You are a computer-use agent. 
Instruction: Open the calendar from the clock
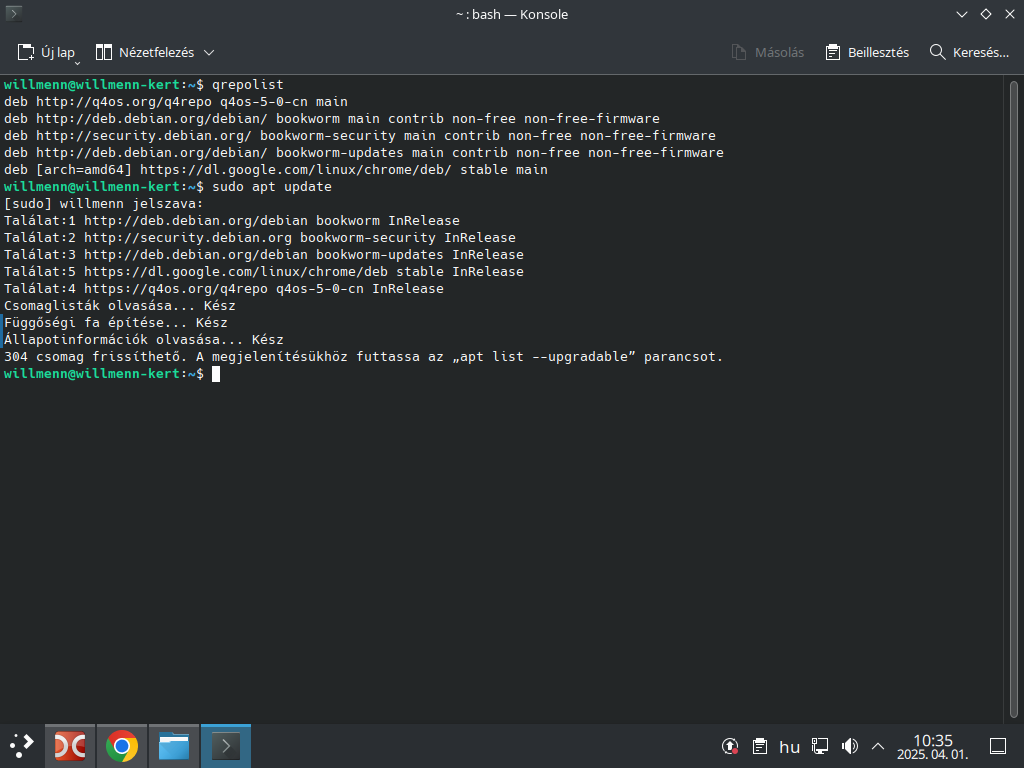tap(932, 746)
